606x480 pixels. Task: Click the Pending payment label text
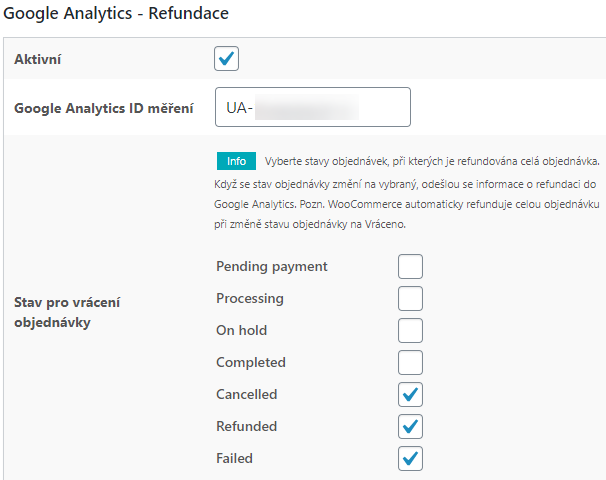[x=272, y=267]
